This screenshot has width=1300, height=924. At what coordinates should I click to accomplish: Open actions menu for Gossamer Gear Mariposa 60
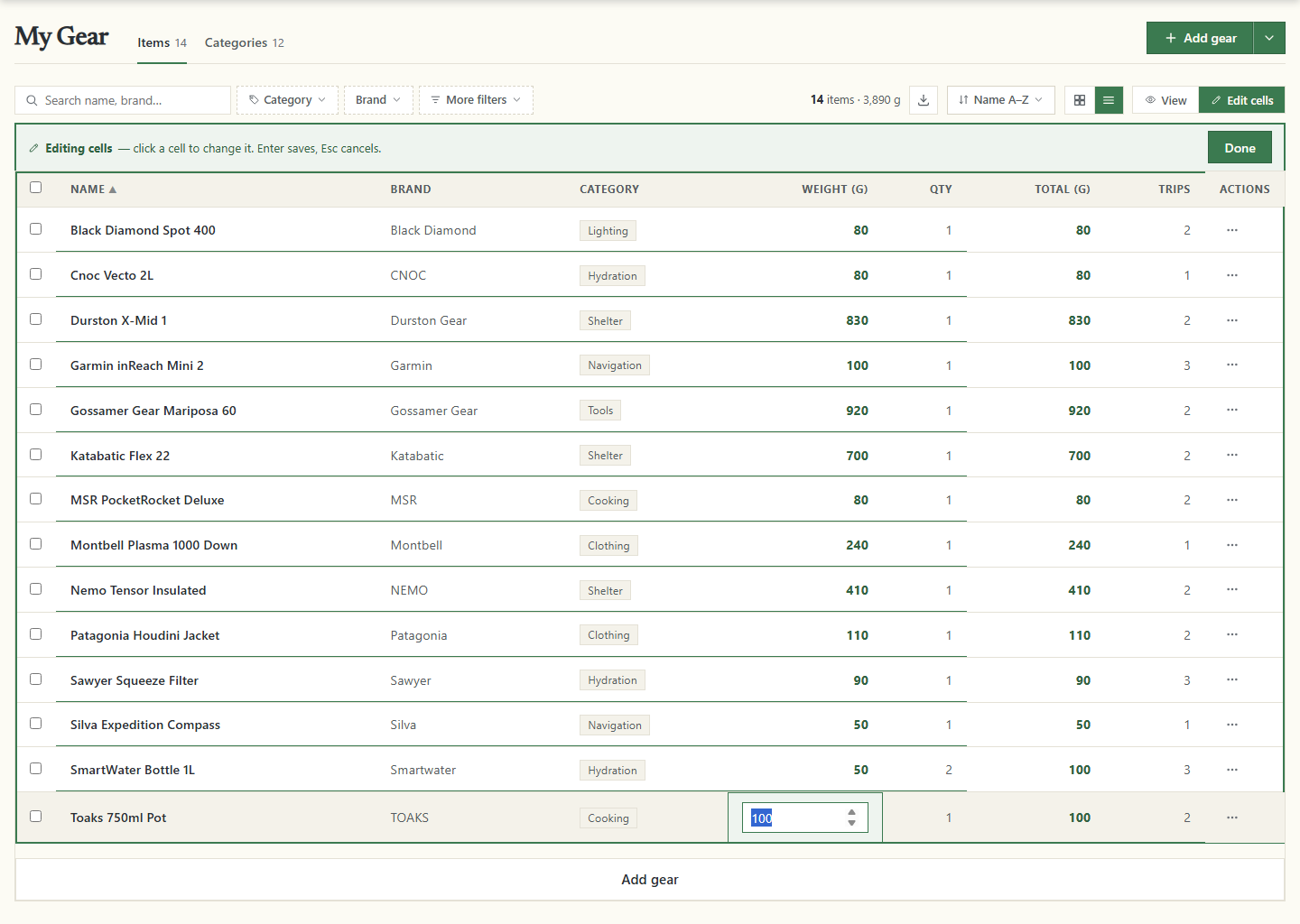point(1232,411)
